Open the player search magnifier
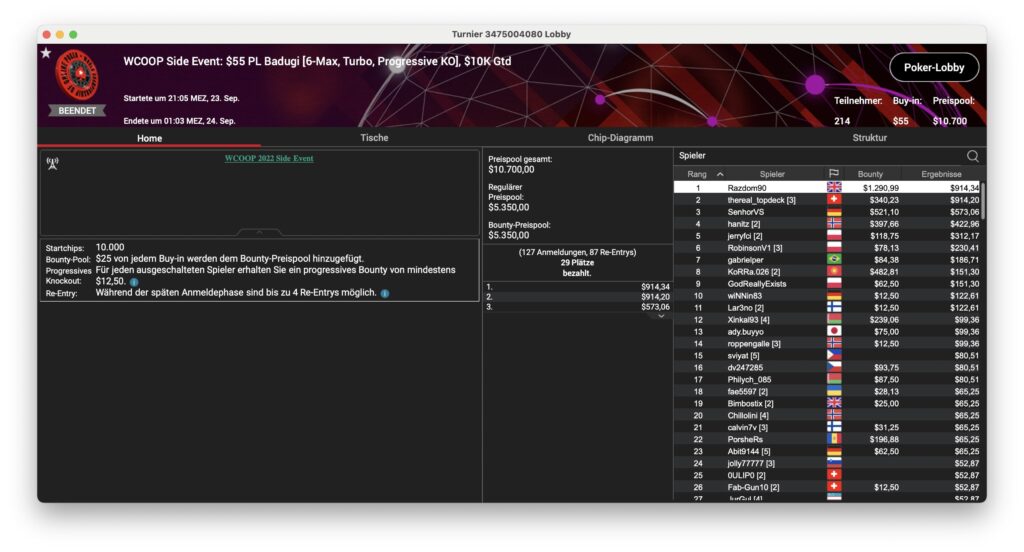This screenshot has height=552, width=1024. tap(972, 156)
